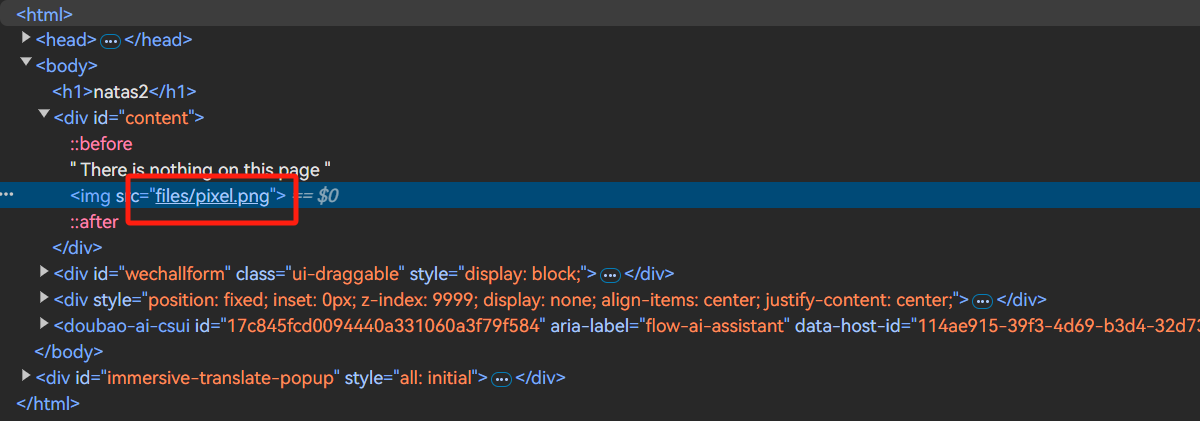Viewport: 1200px width, 421px height.
Task: Expand the wechallform div node
Action: (x=44, y=271)
